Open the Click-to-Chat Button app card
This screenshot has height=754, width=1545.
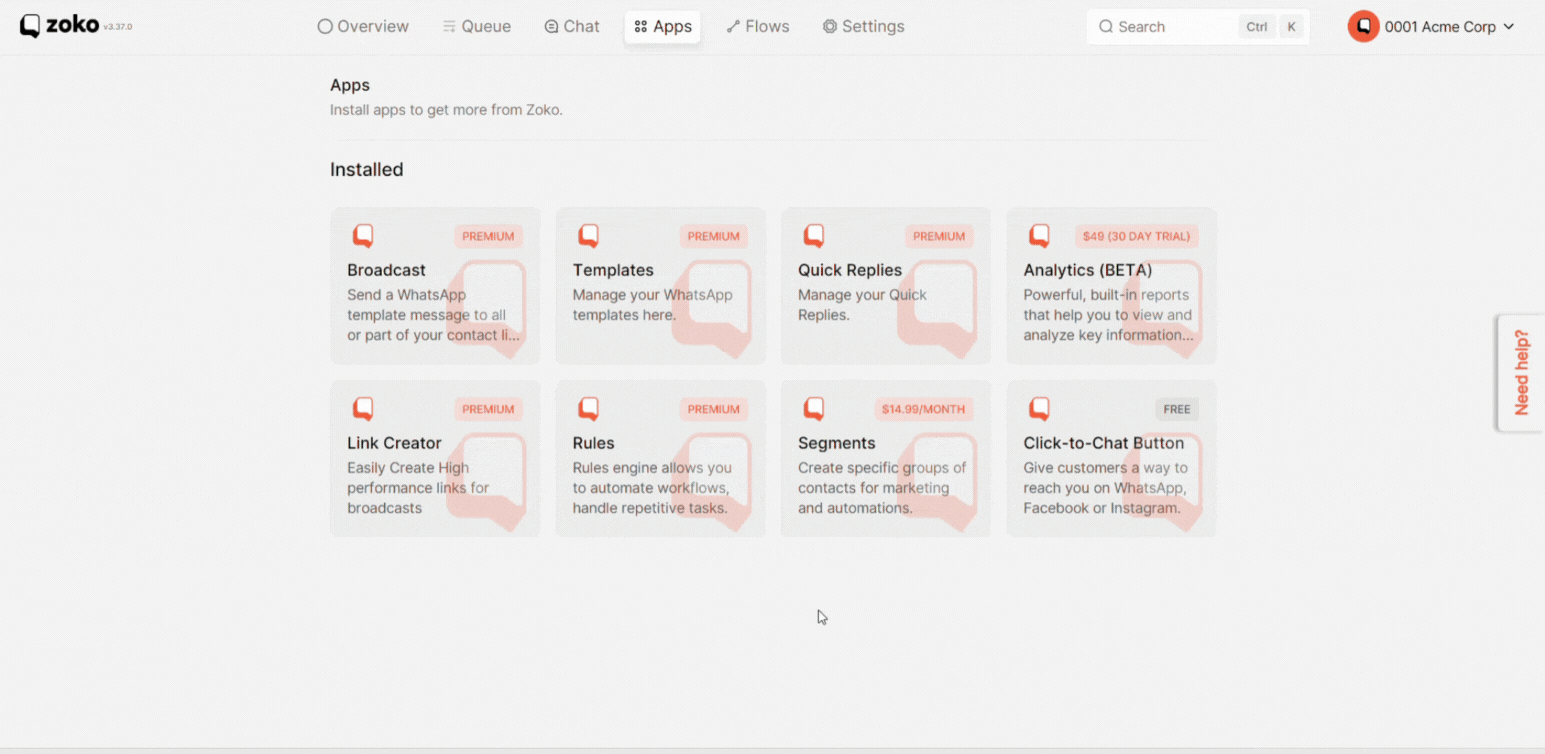pos(1112,459)
